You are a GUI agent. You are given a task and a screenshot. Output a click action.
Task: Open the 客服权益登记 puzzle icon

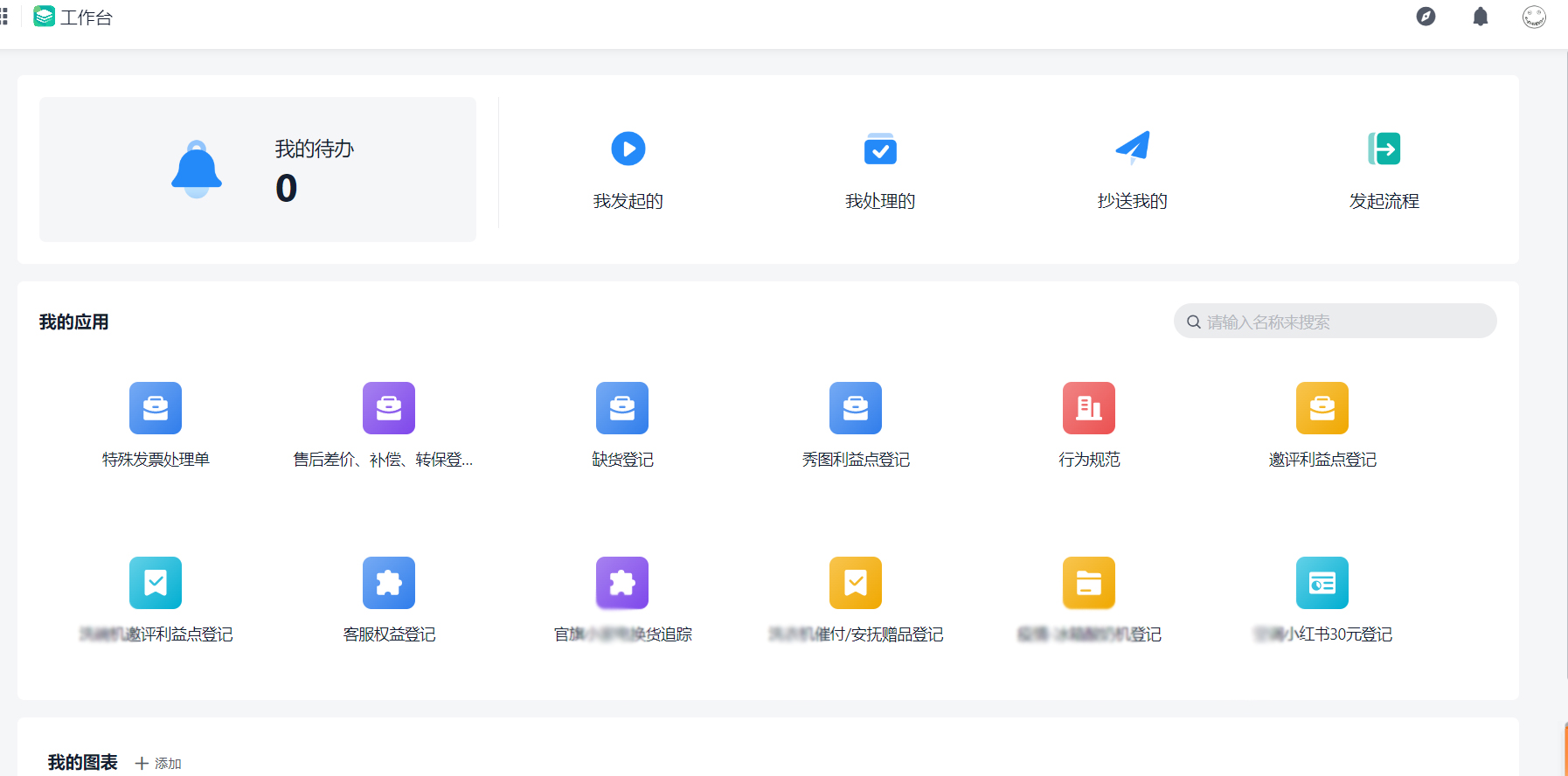pyautogui.click(x=389, y=583)
